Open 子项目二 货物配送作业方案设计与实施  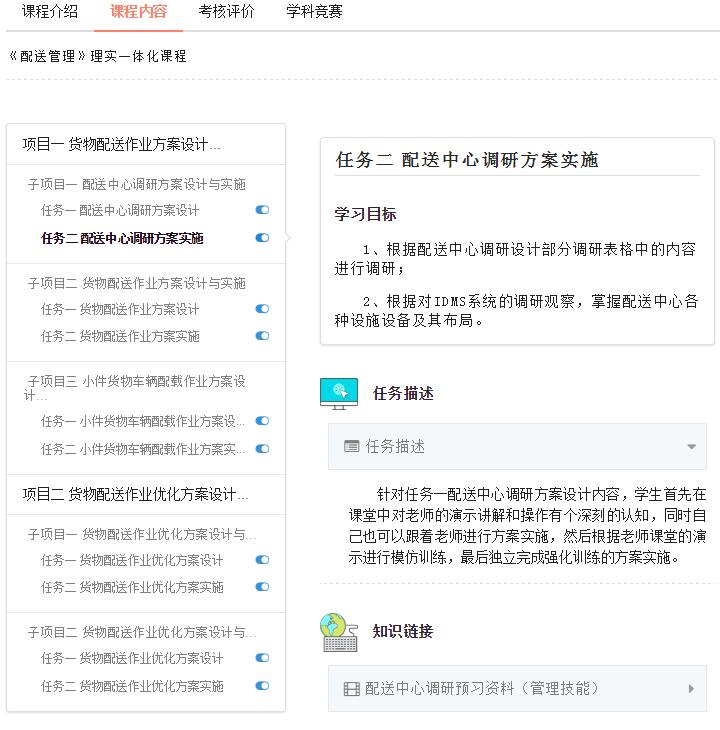[136, 283]
